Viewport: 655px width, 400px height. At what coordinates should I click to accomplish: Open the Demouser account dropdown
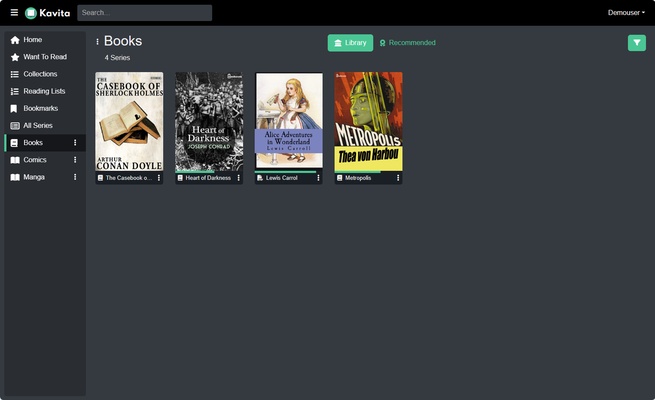point(626,13)
